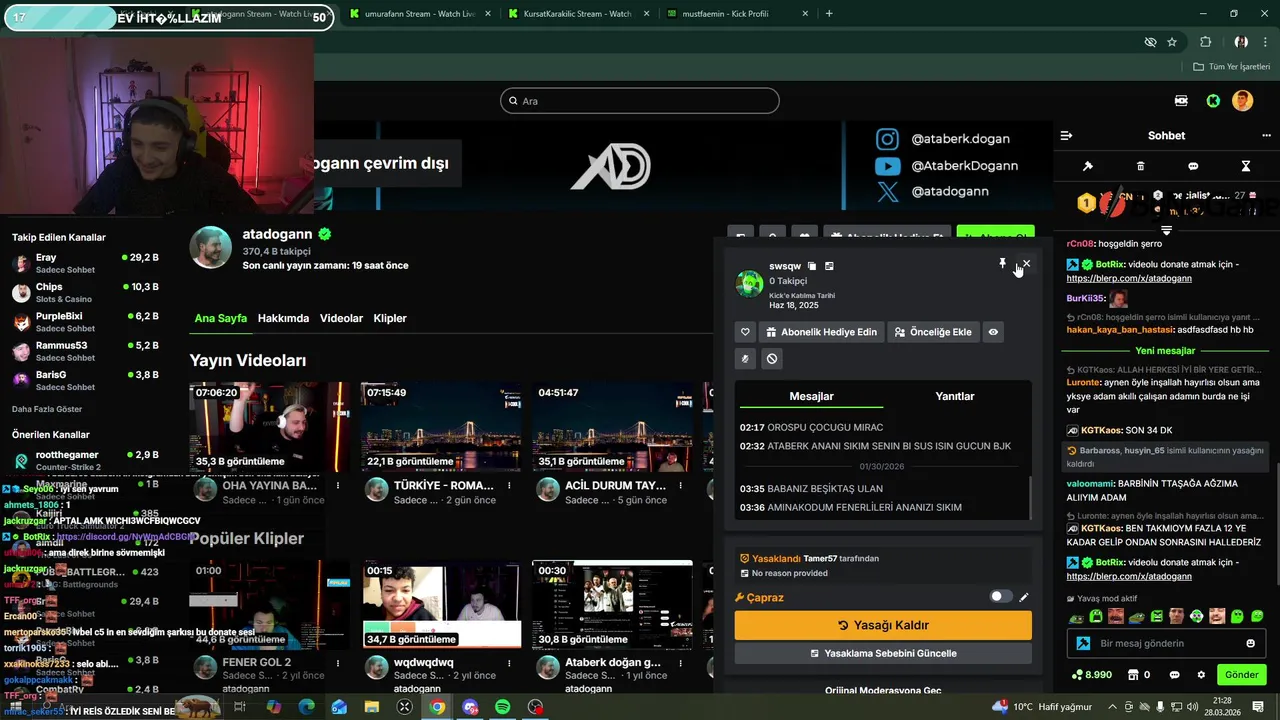Open Spotify from the Windows taskbar
The width and height of the screenshot is (1280, 720).
coord(503,707)
